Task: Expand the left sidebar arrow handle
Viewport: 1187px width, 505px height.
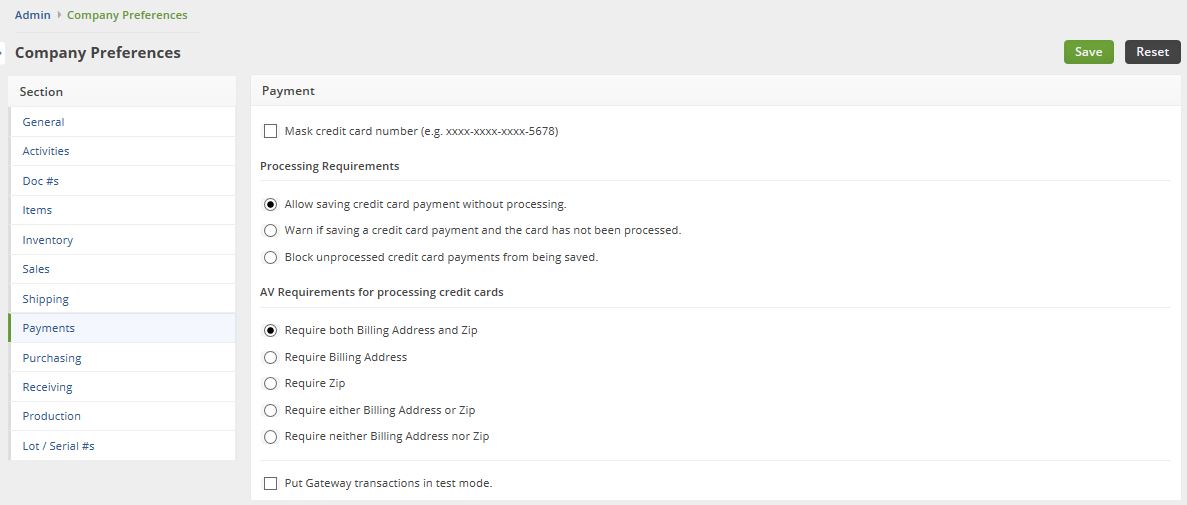Action: click(x=2, y=53)
